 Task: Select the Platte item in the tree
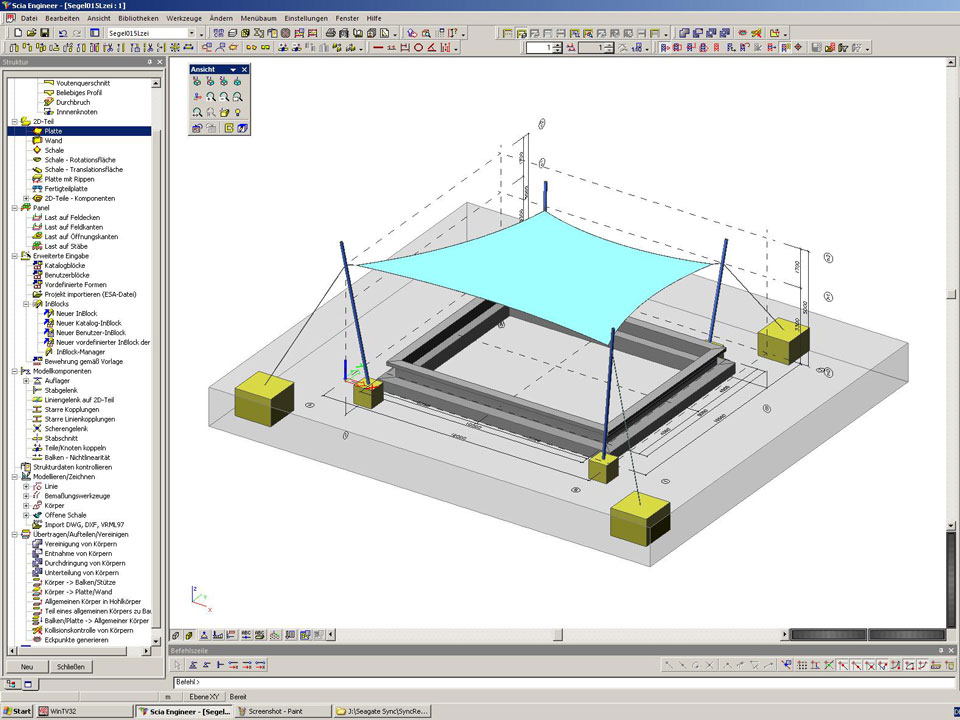[53, 131]
